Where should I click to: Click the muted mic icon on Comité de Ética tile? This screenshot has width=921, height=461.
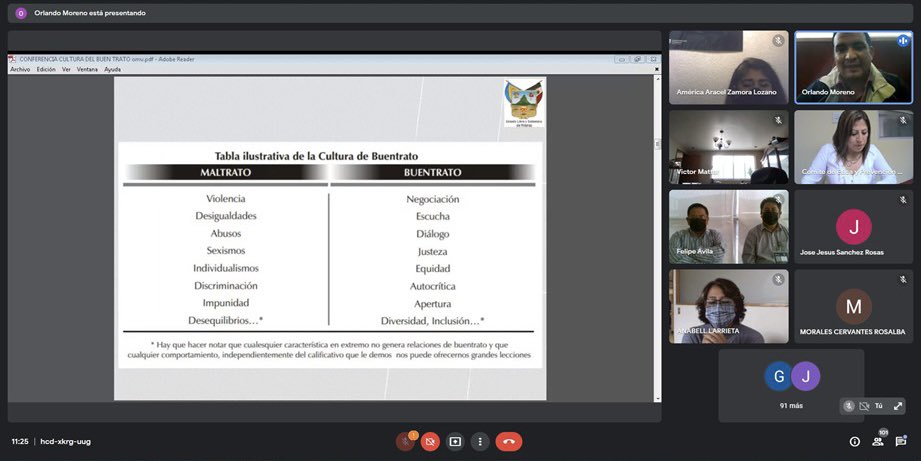pyautogui.click(x=903, y=120)
